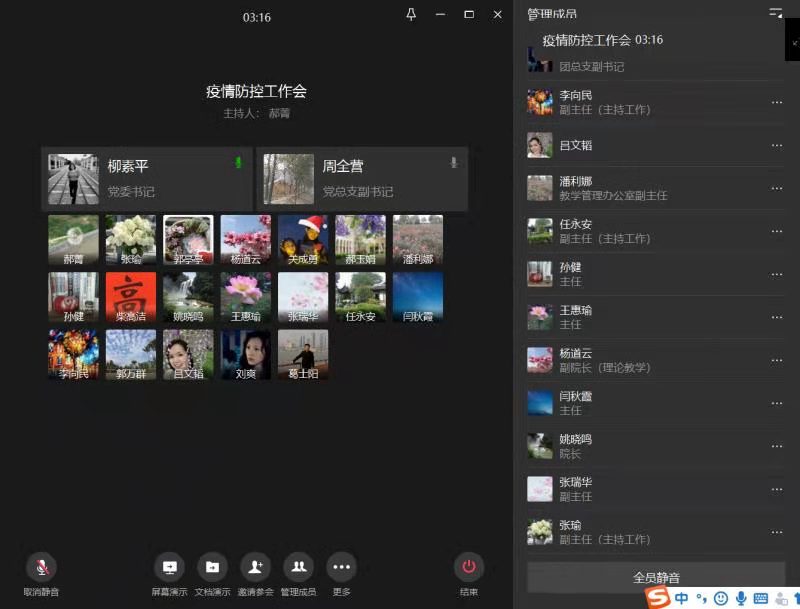Open 文档演示 document presentation
Viewport: 800px width, 609px height.
(x=212, y=568)
